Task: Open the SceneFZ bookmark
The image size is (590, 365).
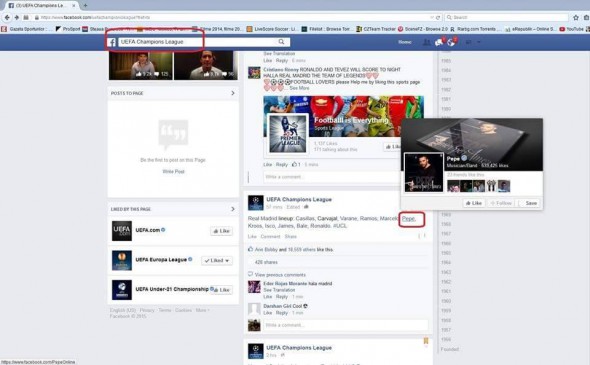Action: (x=423, y=29)
